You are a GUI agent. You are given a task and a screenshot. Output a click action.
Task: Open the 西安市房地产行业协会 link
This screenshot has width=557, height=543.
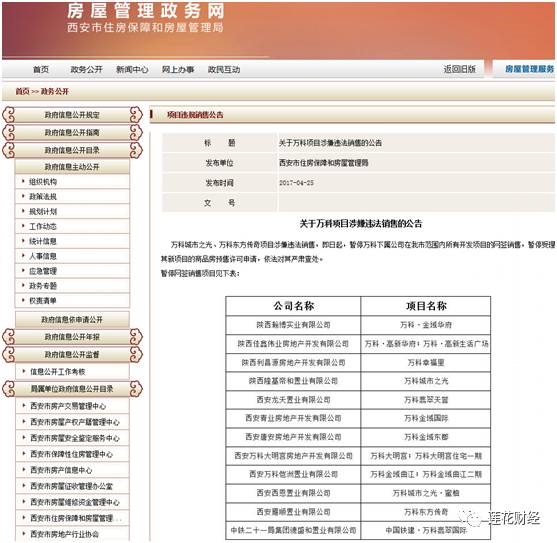tap(64, 534)
